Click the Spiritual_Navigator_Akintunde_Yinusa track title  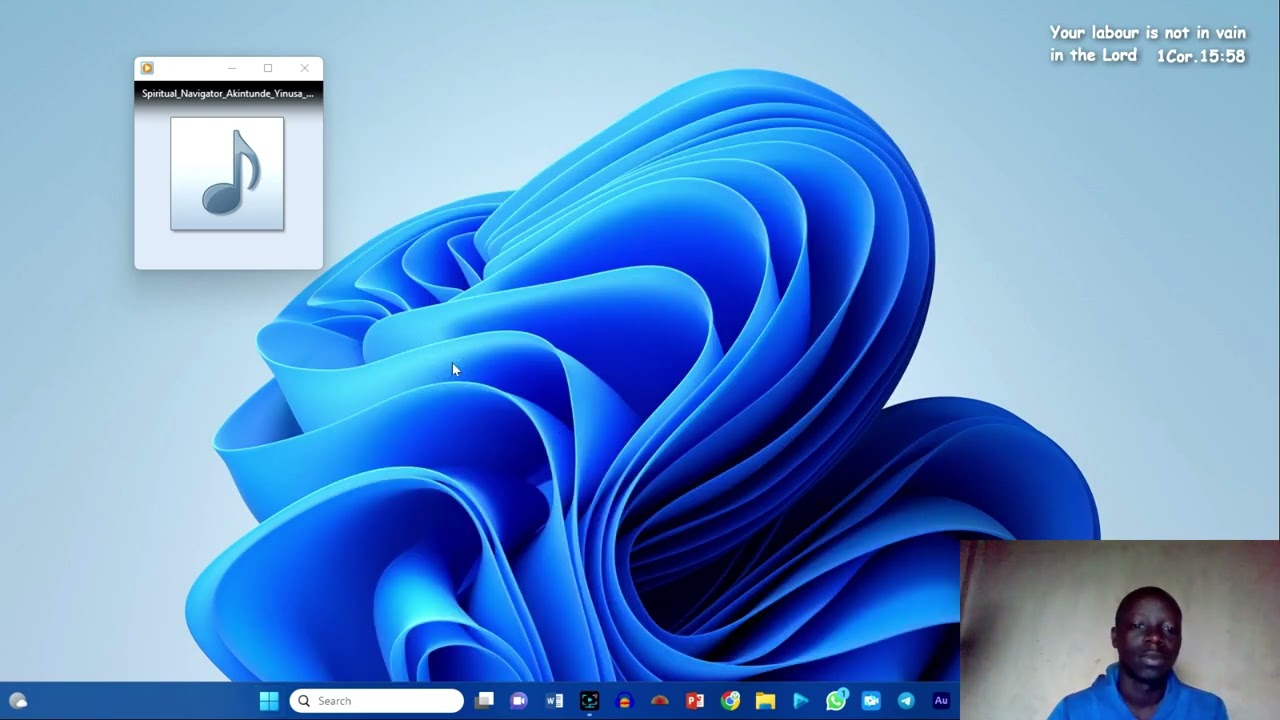tap(228, 93)
